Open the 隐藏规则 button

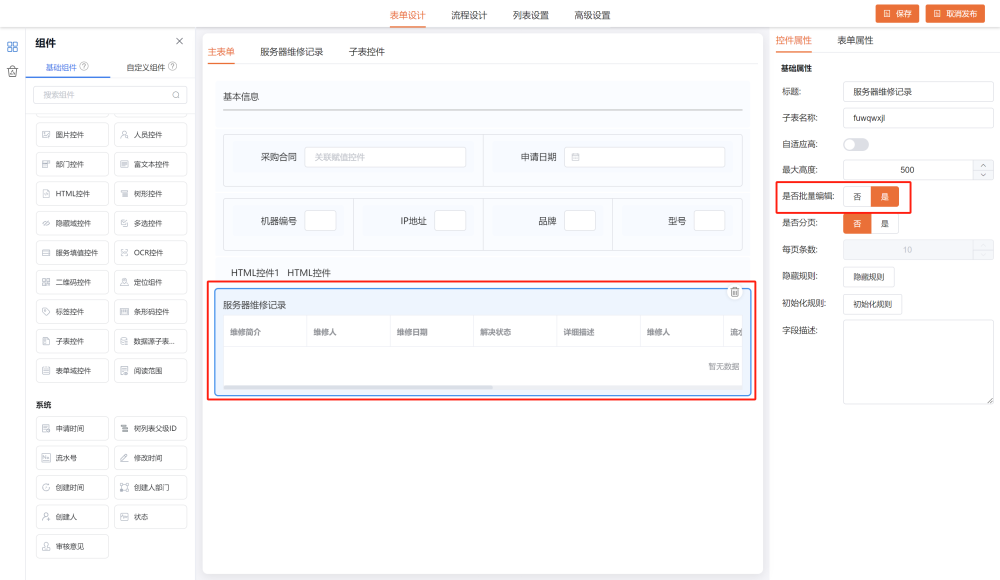[869, 277]
